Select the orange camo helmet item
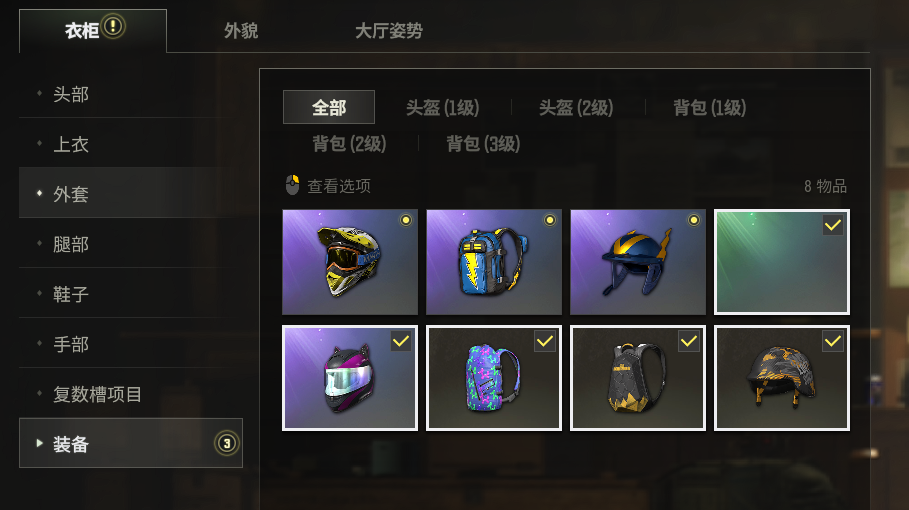 (x=782, y=378)
